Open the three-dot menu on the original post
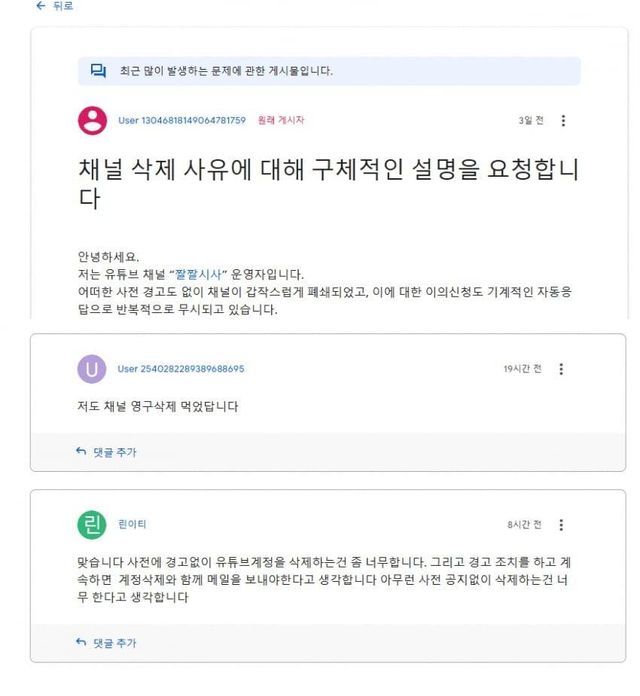Image resolution: width=640 pixels, height=696 pixels. [563, 121]
